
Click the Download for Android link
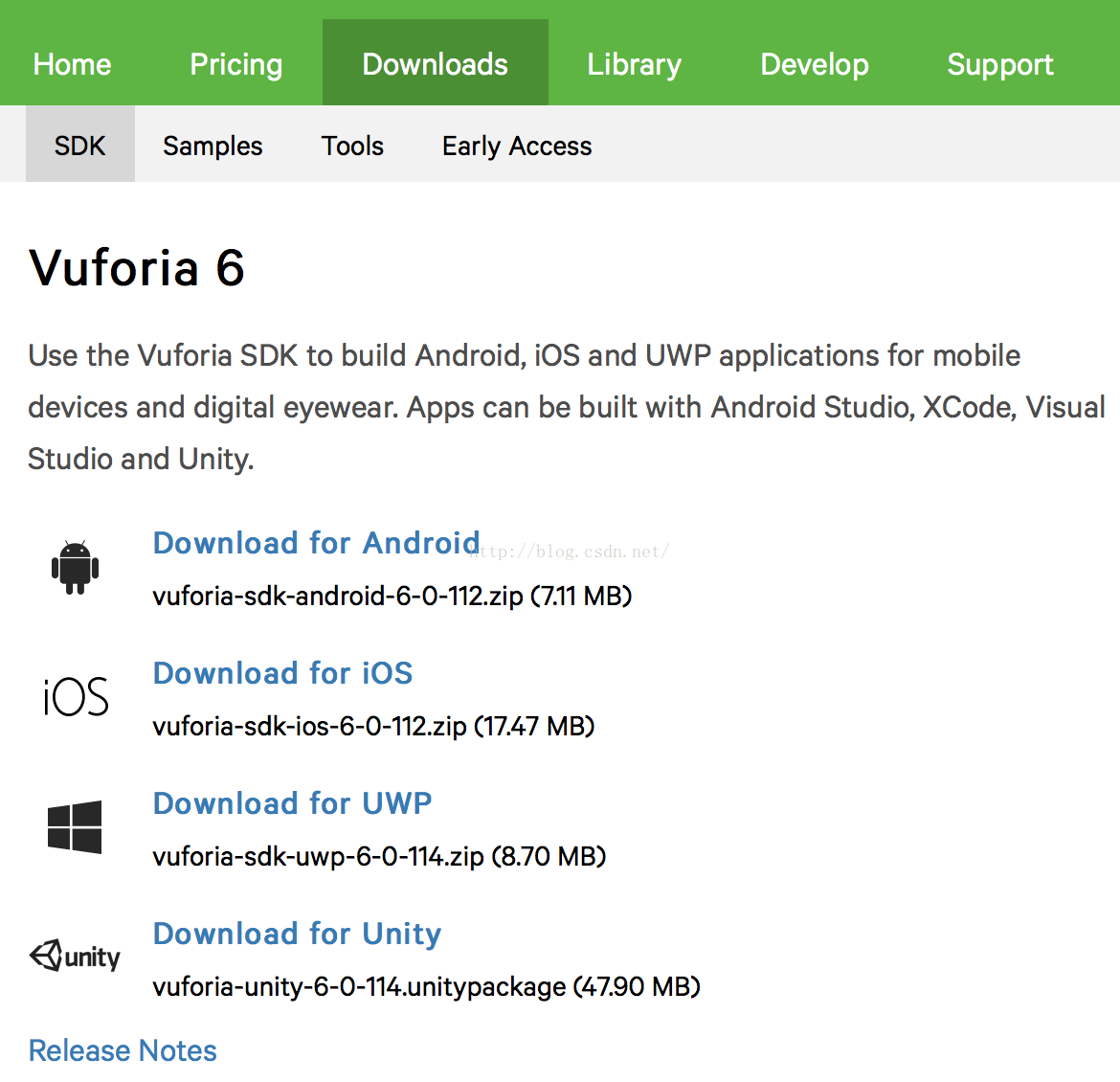(317, 543)
